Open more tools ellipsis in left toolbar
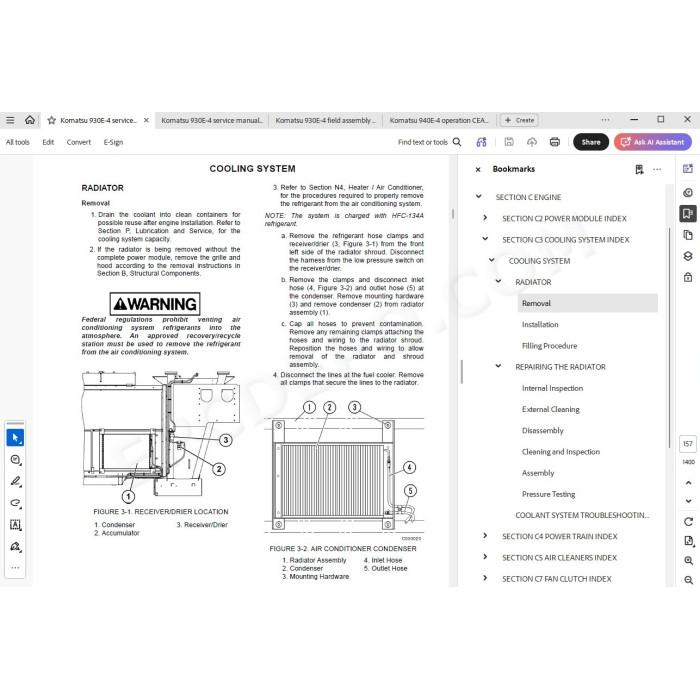This screenshot has width=700, height=700. click(15, 567)
